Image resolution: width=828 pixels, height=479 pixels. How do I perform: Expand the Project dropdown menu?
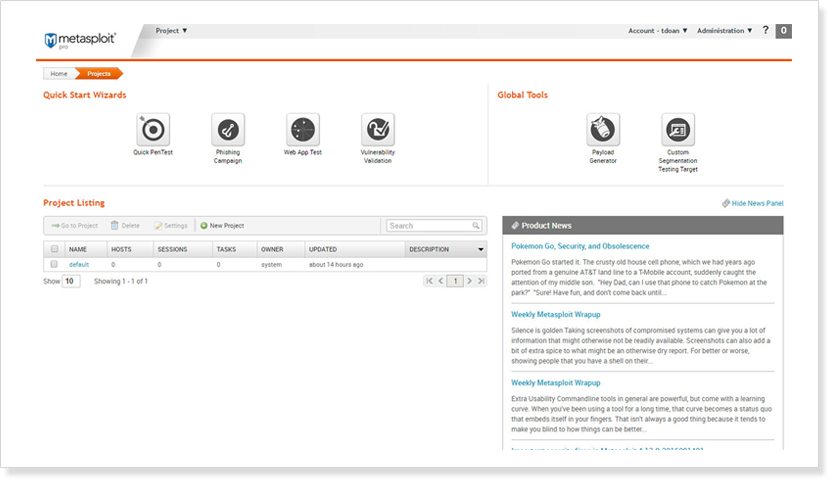click(x=172, y=31)
